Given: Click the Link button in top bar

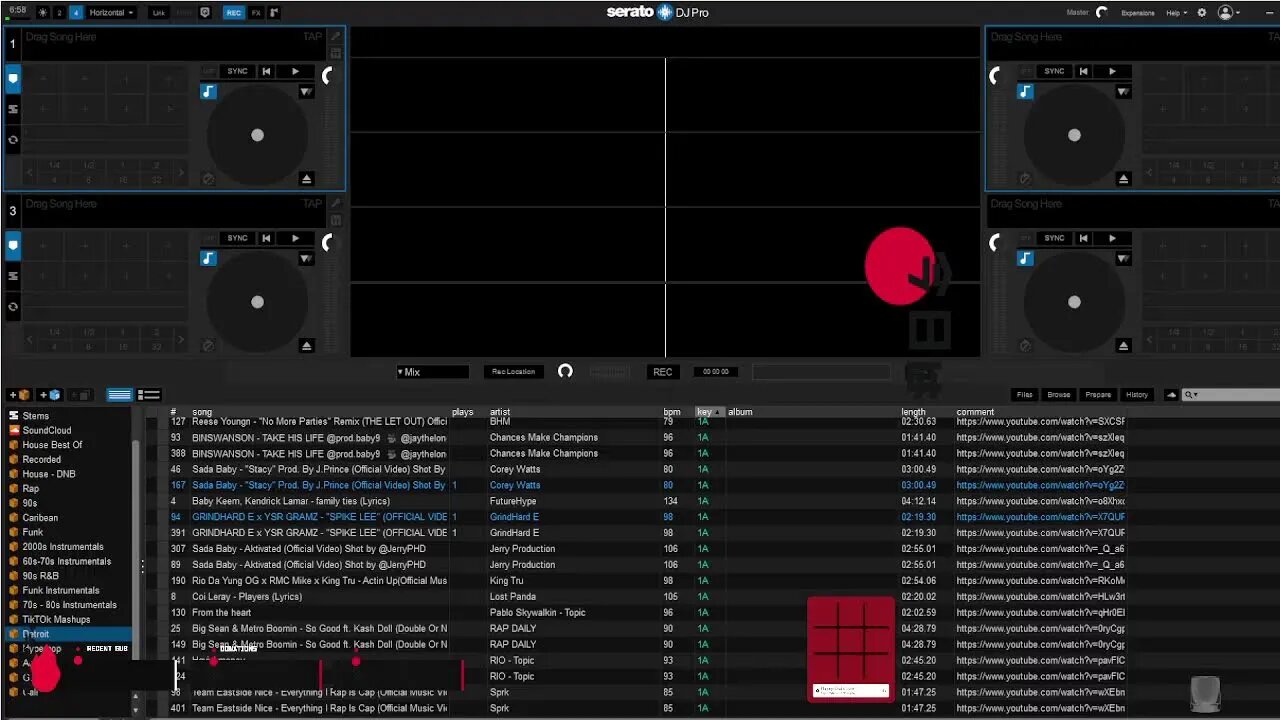Looking at the screenshot, I should 159,13.
